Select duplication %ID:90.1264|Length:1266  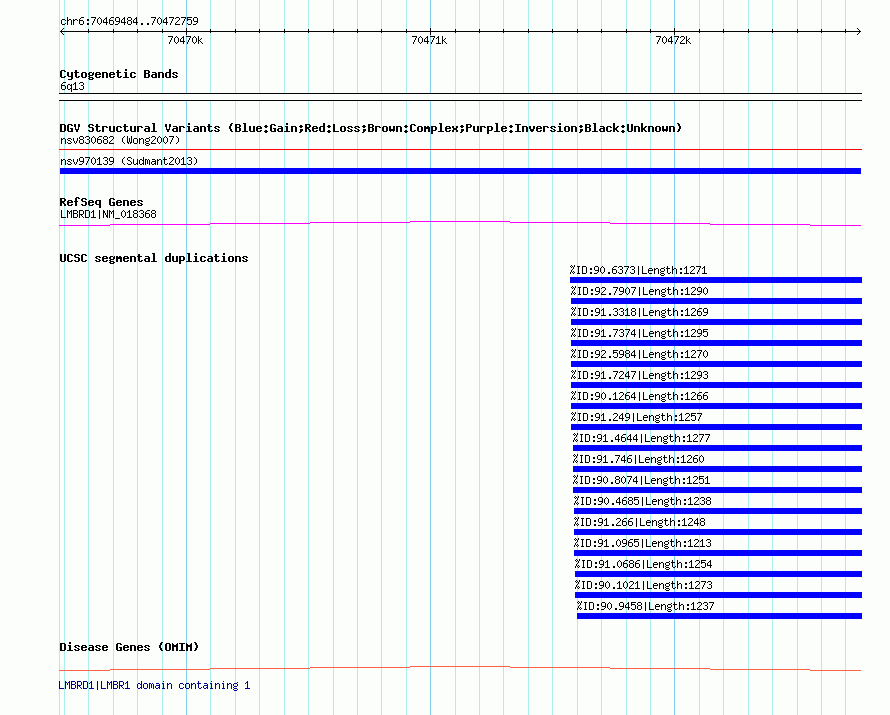click(x=639, y=396)
